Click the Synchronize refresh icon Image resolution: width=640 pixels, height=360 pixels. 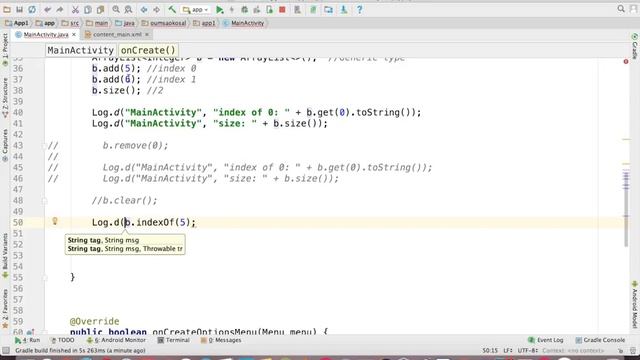pos(32,9)
